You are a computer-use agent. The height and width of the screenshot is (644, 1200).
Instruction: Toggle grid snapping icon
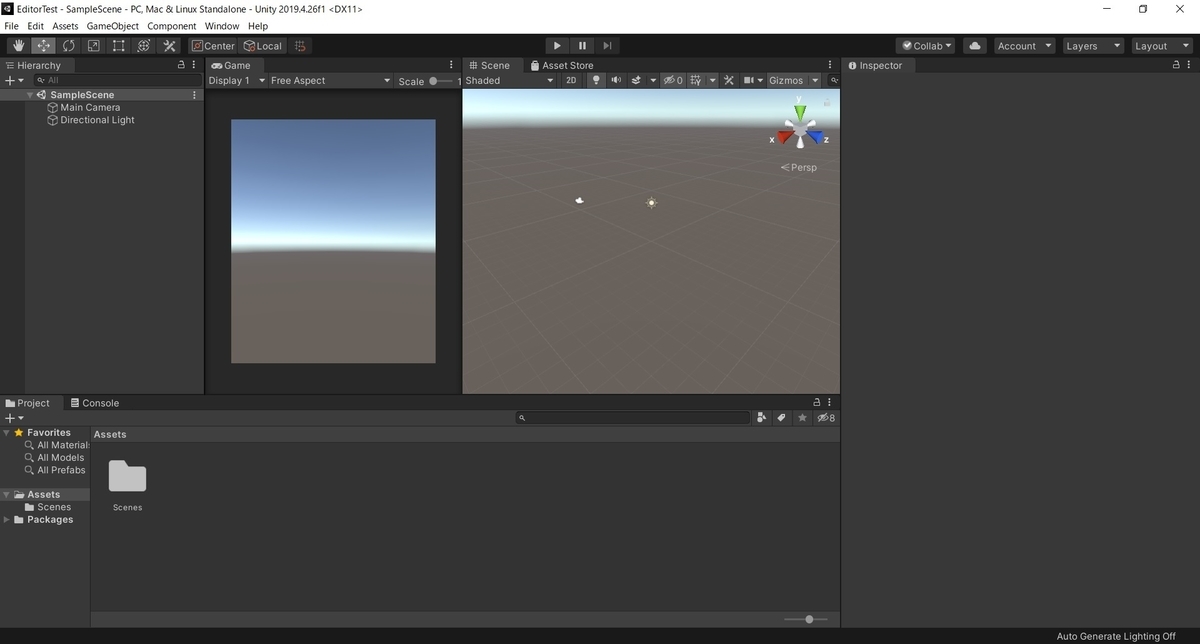300,46
